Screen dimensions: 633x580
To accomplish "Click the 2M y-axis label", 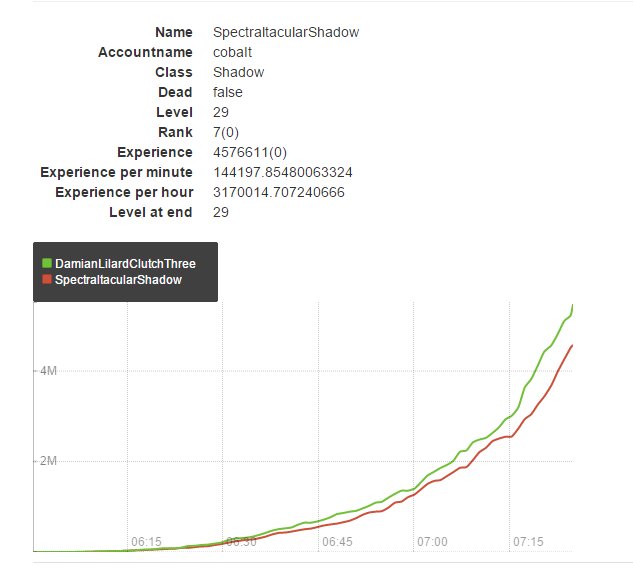I will point(48,461).
